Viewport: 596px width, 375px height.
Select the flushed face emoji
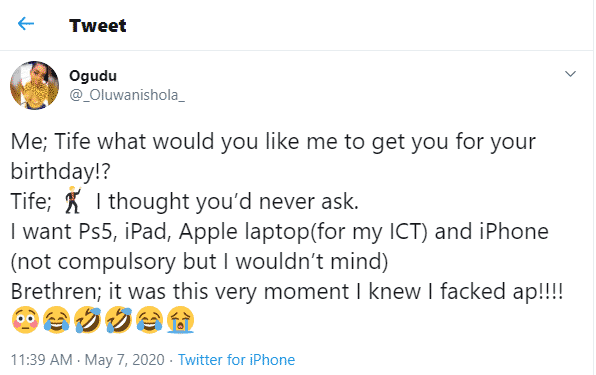click(25, 320)
